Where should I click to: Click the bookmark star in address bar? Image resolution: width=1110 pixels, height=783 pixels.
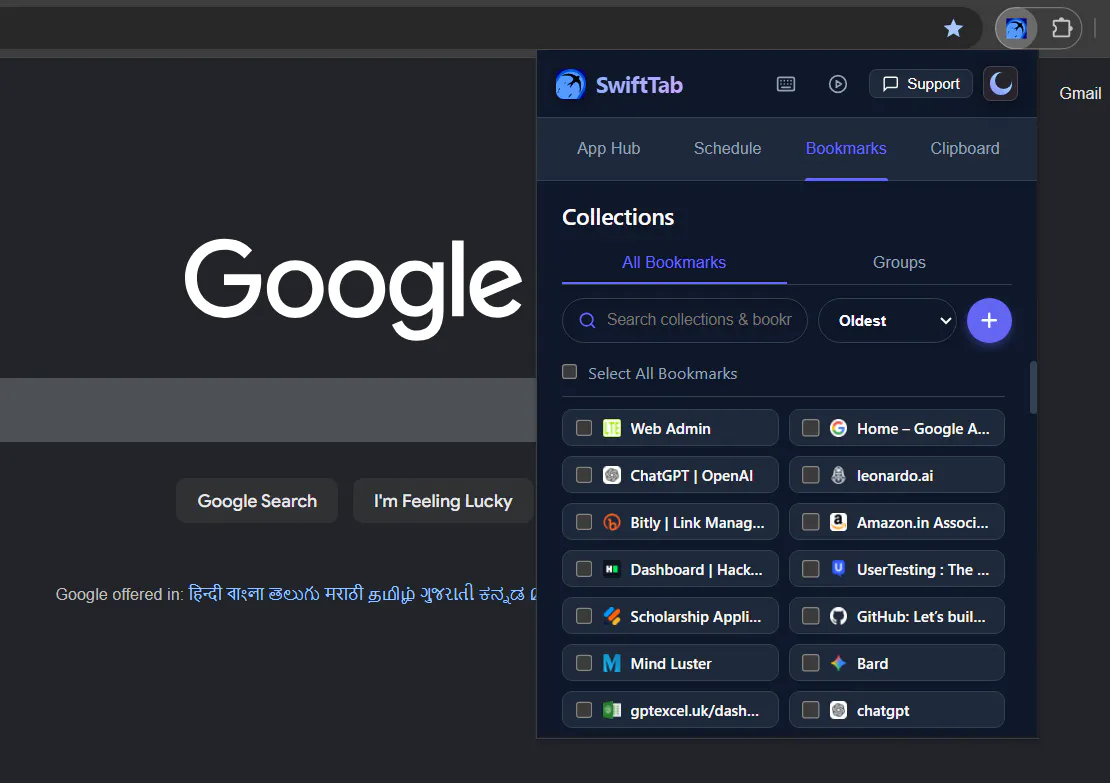click(x=954, y=28)
